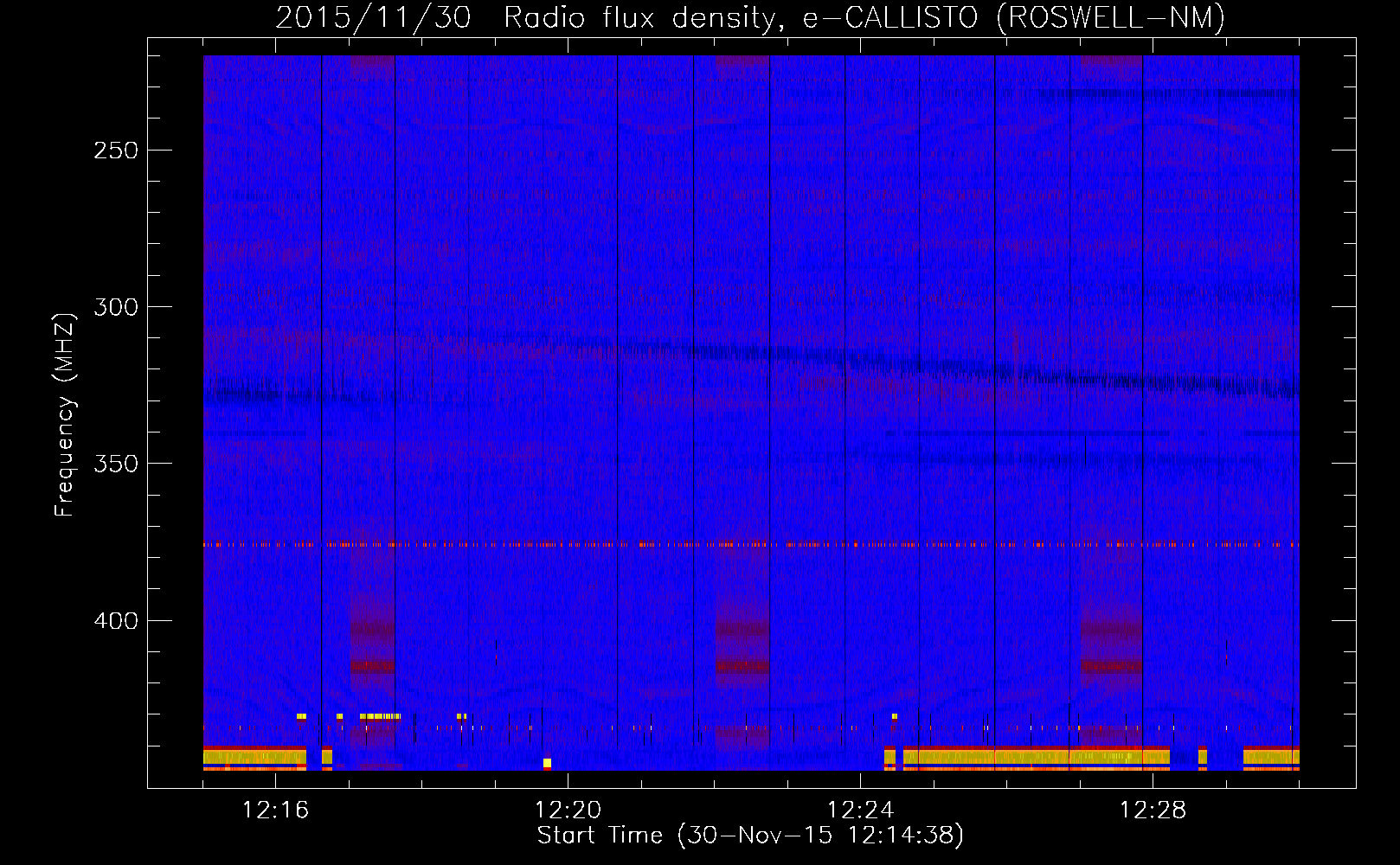The image size is (1400, 865).
Task: Click the date '2015/11/30' in the title
Action: (x=373, y=17)
